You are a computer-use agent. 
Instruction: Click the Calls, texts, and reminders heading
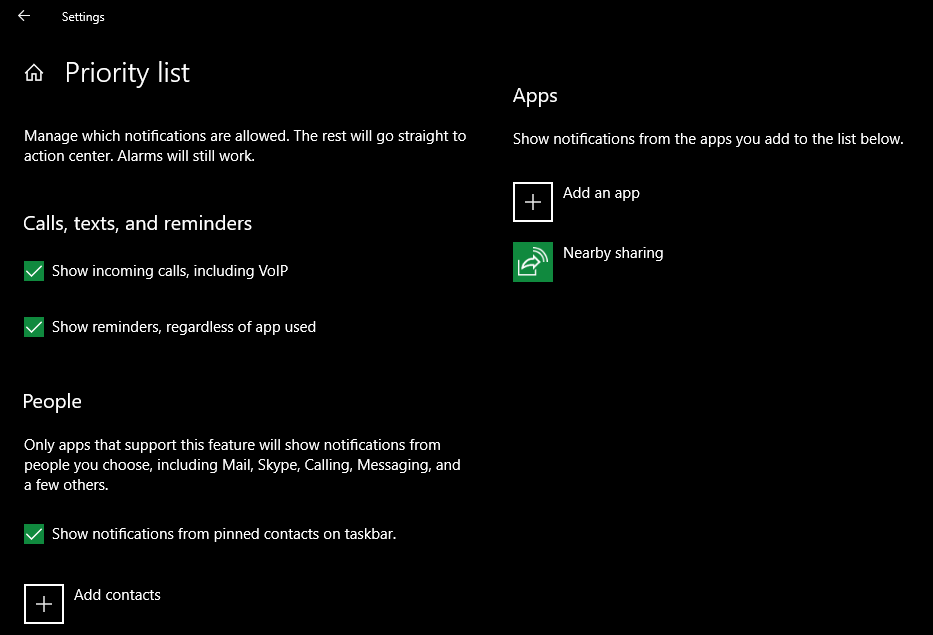[x=137, y=223]
